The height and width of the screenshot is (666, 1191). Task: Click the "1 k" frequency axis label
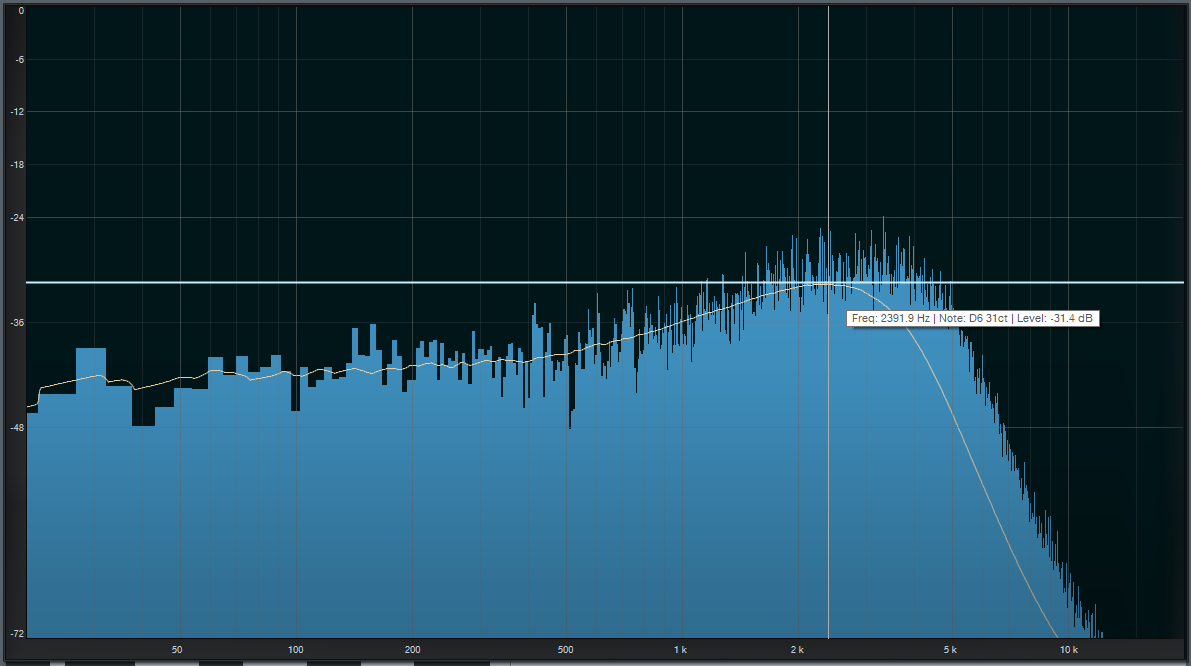coord(680,650)
